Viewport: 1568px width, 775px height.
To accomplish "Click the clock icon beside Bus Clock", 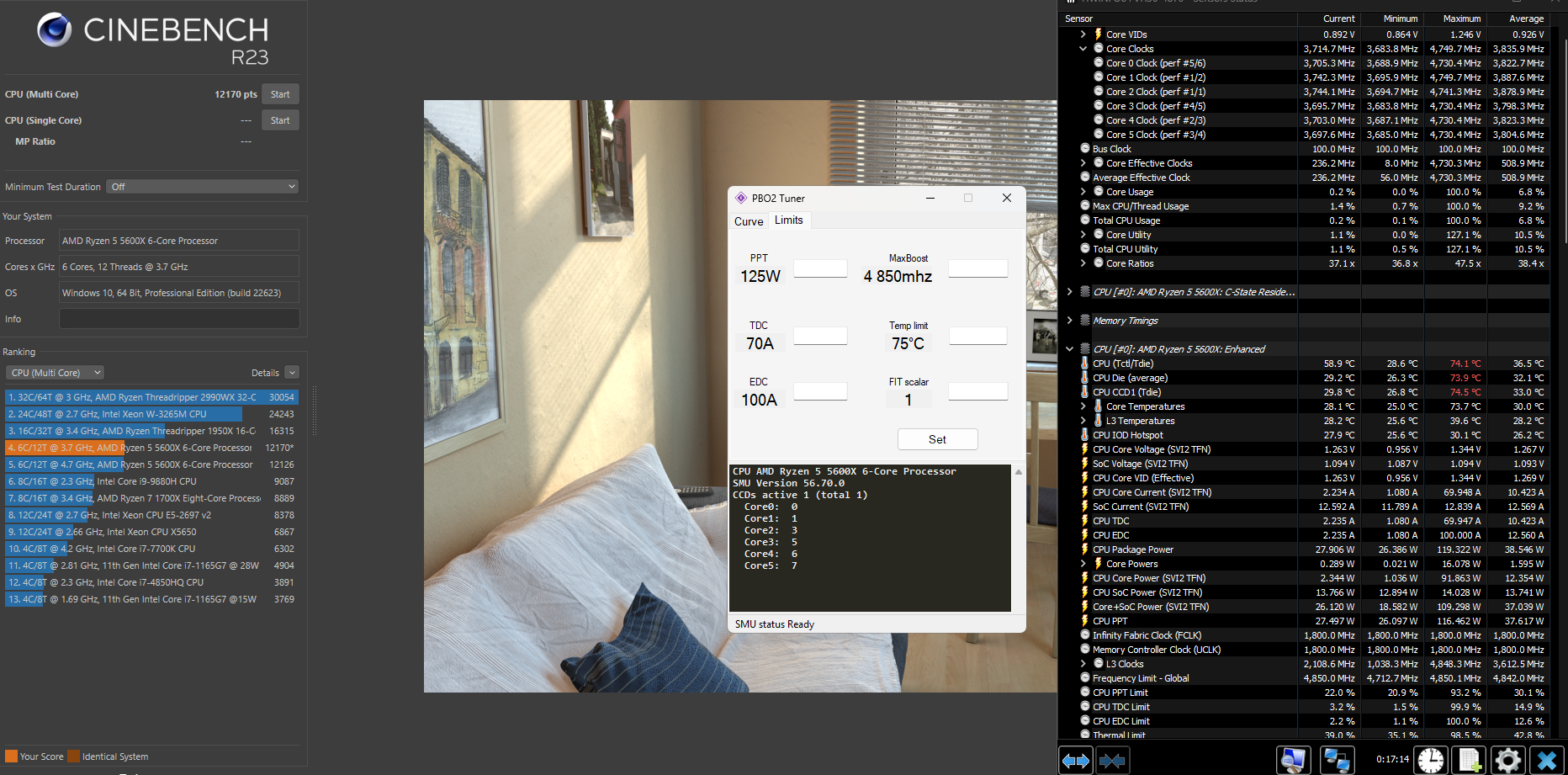I will click(1085, 149).
